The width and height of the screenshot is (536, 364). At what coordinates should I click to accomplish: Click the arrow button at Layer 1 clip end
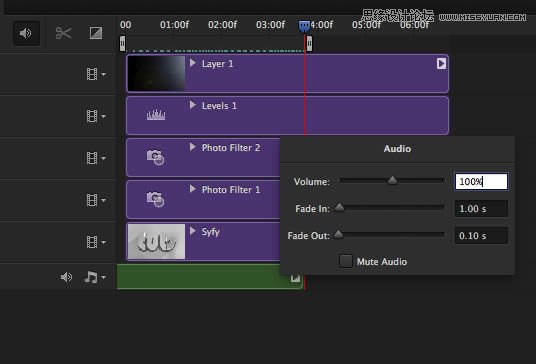click(441, 64)
